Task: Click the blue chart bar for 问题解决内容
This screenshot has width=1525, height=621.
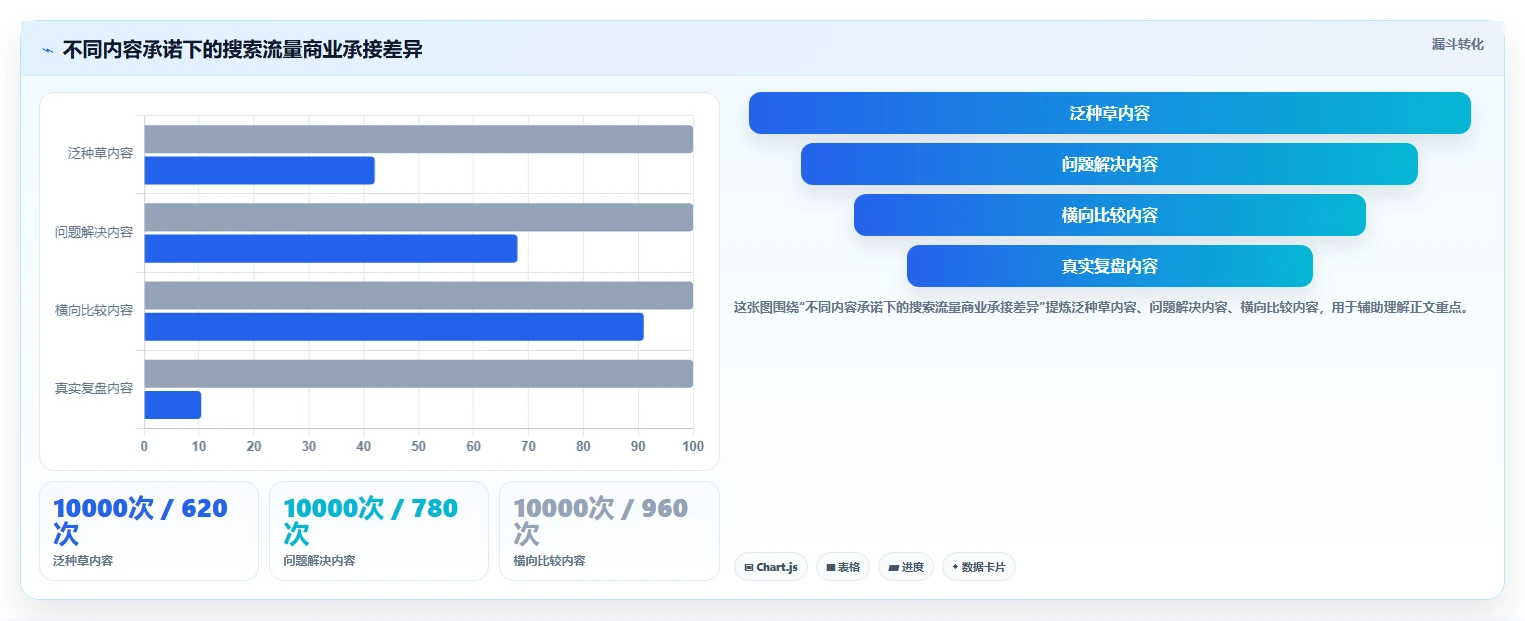Action: pos(331,249)
